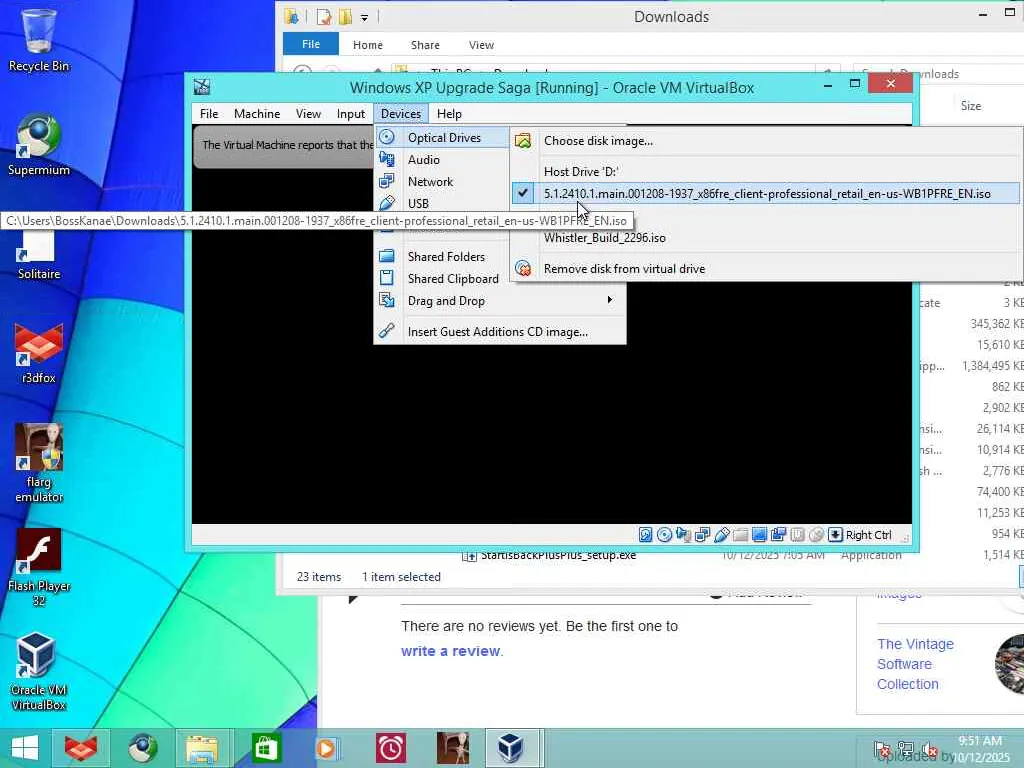Close the Devices menu via its menu bar item
Image resolution: width=1024 pixels, height=768 pixels.
(401, 114)
